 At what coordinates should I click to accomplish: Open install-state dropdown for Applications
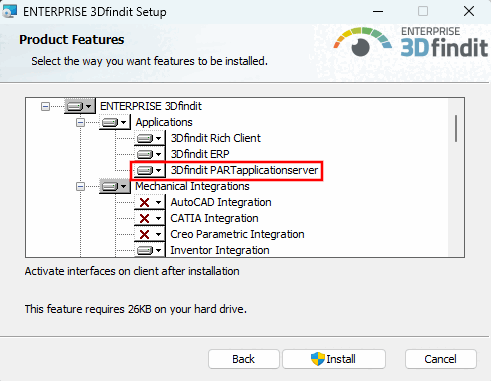pos(115,122)
